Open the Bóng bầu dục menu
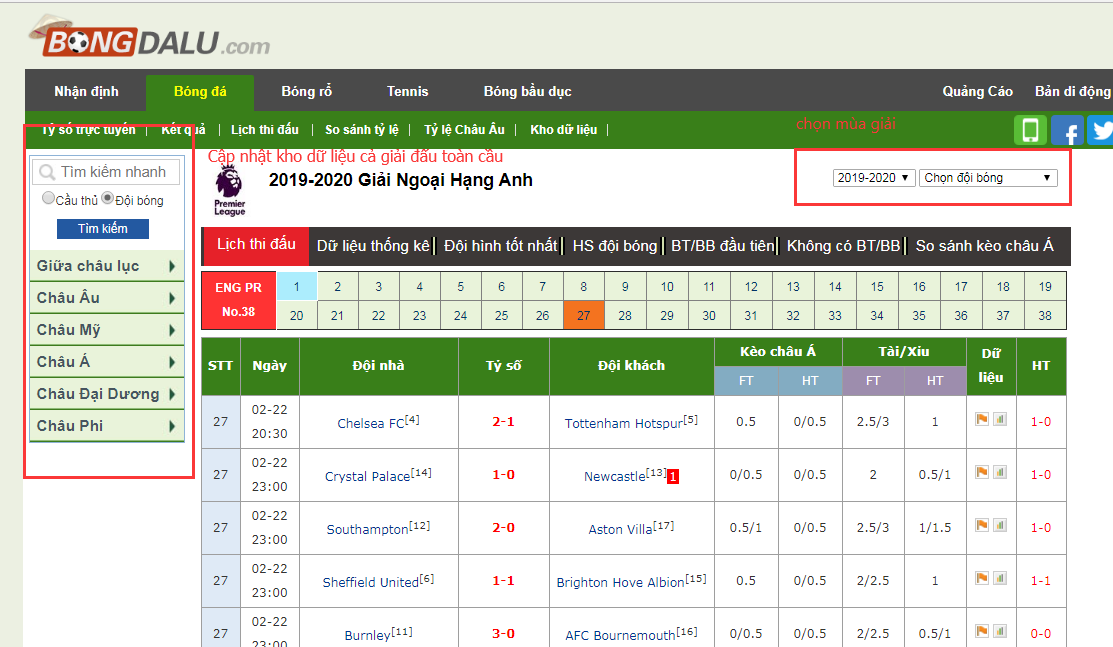 527,92
